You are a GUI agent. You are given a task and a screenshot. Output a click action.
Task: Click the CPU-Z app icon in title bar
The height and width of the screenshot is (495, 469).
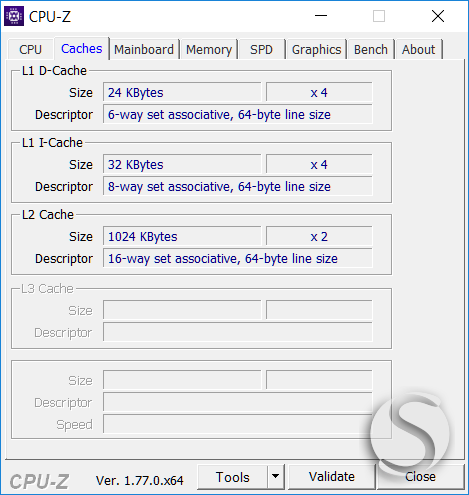[14, 16]
